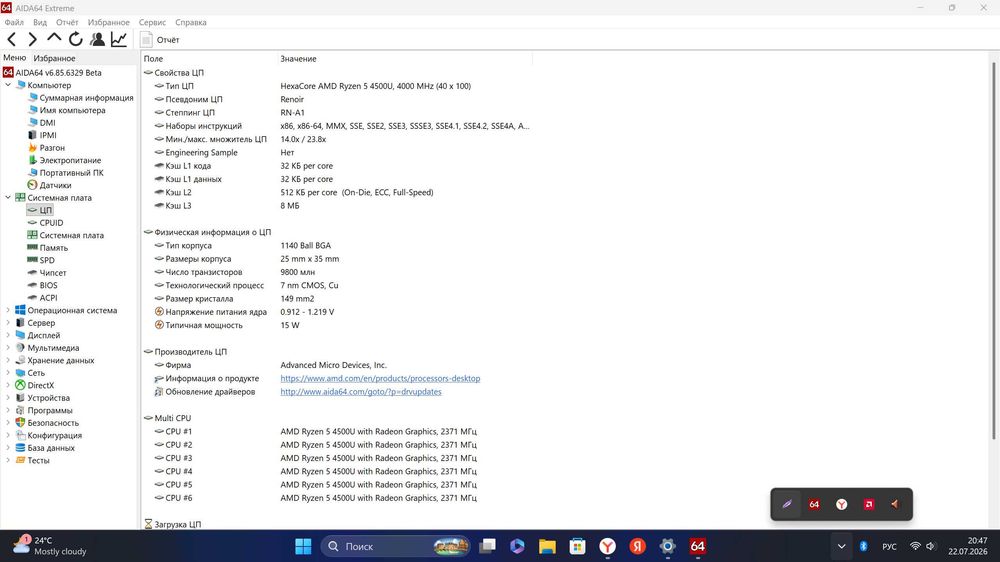Screen dimensions: 1000x562
Task: Open the Вид menu
Action: tap(40, 22)
